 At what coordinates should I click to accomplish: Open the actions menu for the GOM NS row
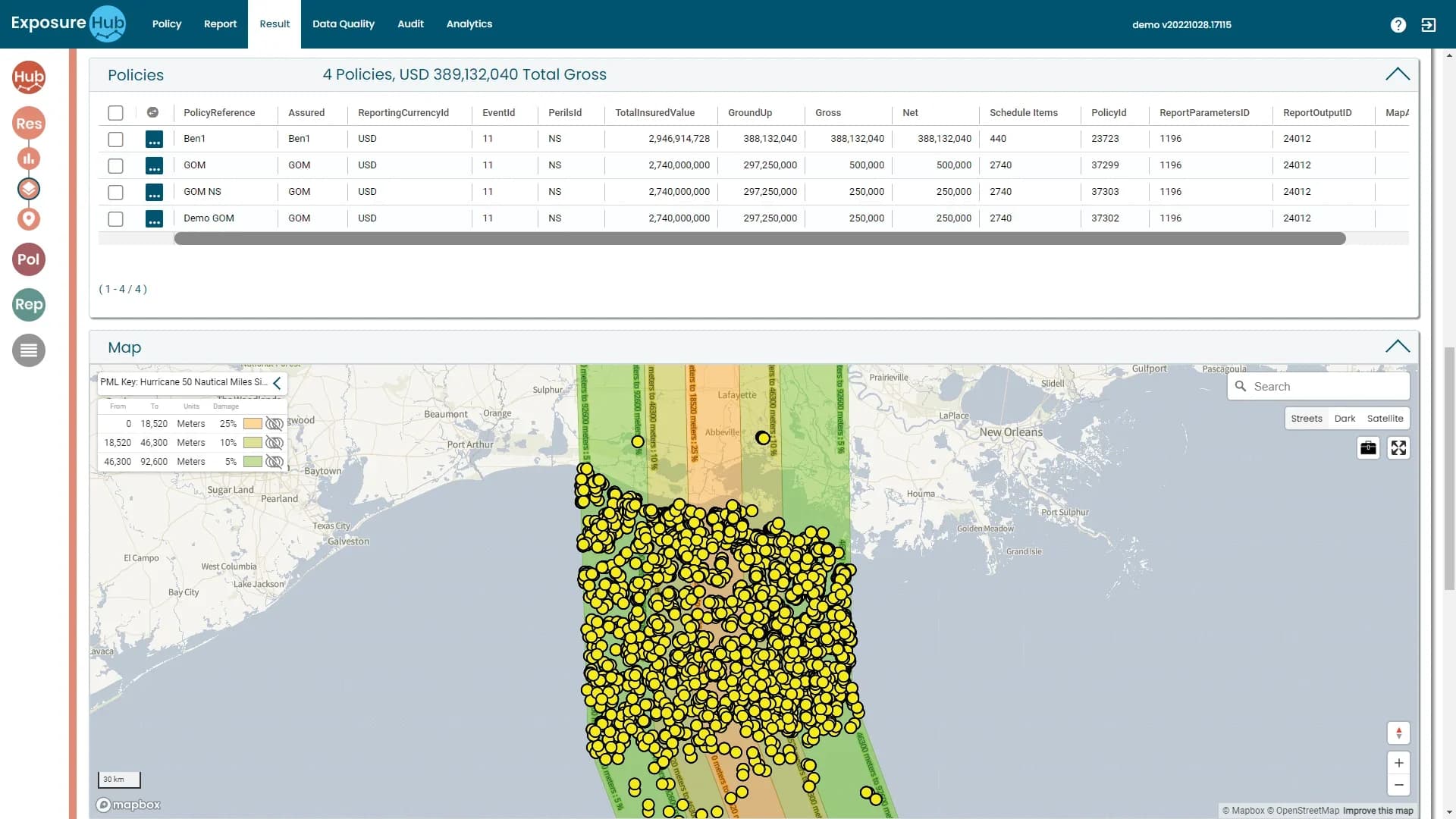[154, 192]
